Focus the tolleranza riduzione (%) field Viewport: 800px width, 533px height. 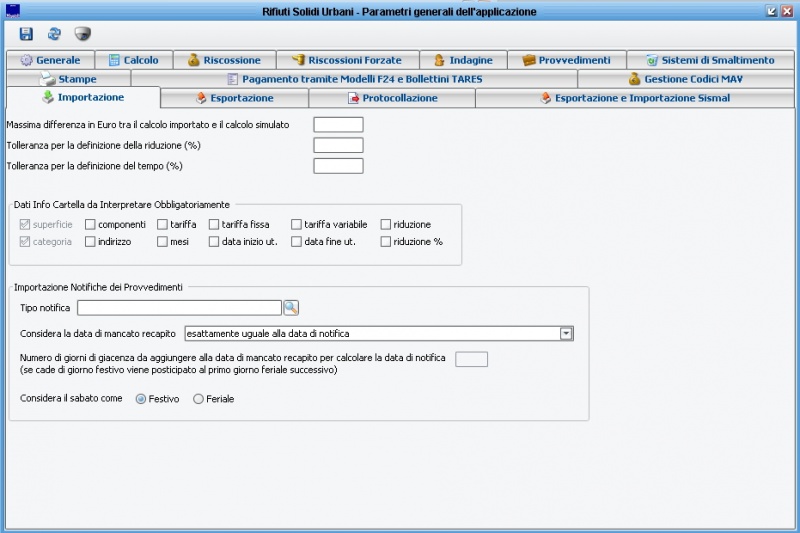(338, 145)
